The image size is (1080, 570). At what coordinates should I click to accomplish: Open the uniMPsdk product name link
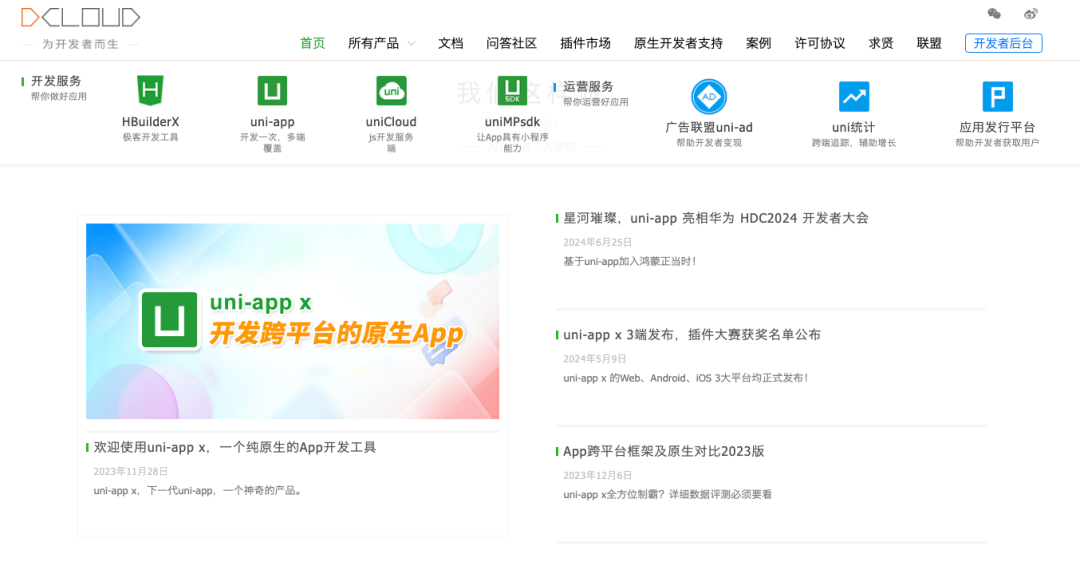tap(512, 122)
